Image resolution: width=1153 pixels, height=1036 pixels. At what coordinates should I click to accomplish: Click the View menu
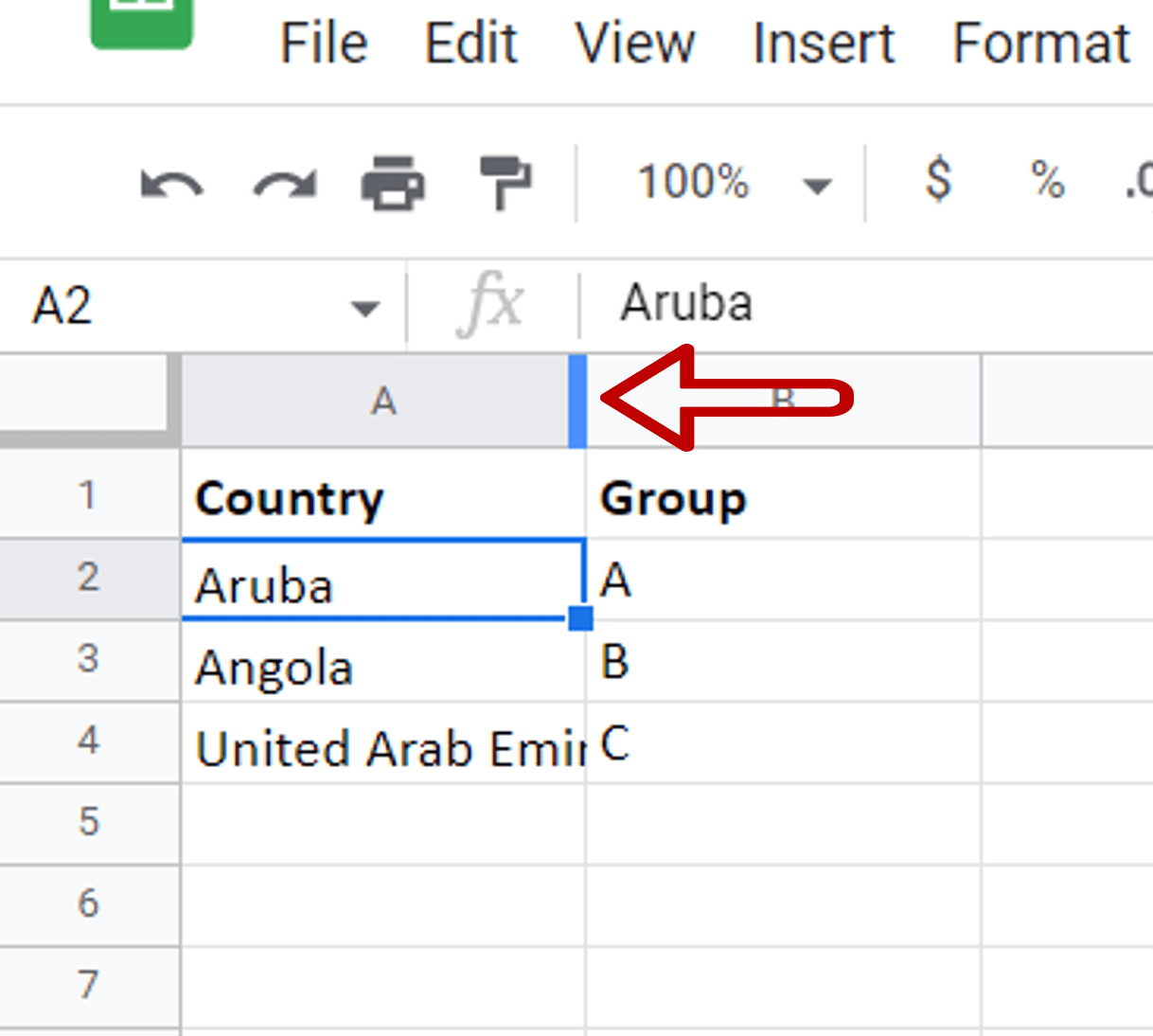(x=634, y=44)
